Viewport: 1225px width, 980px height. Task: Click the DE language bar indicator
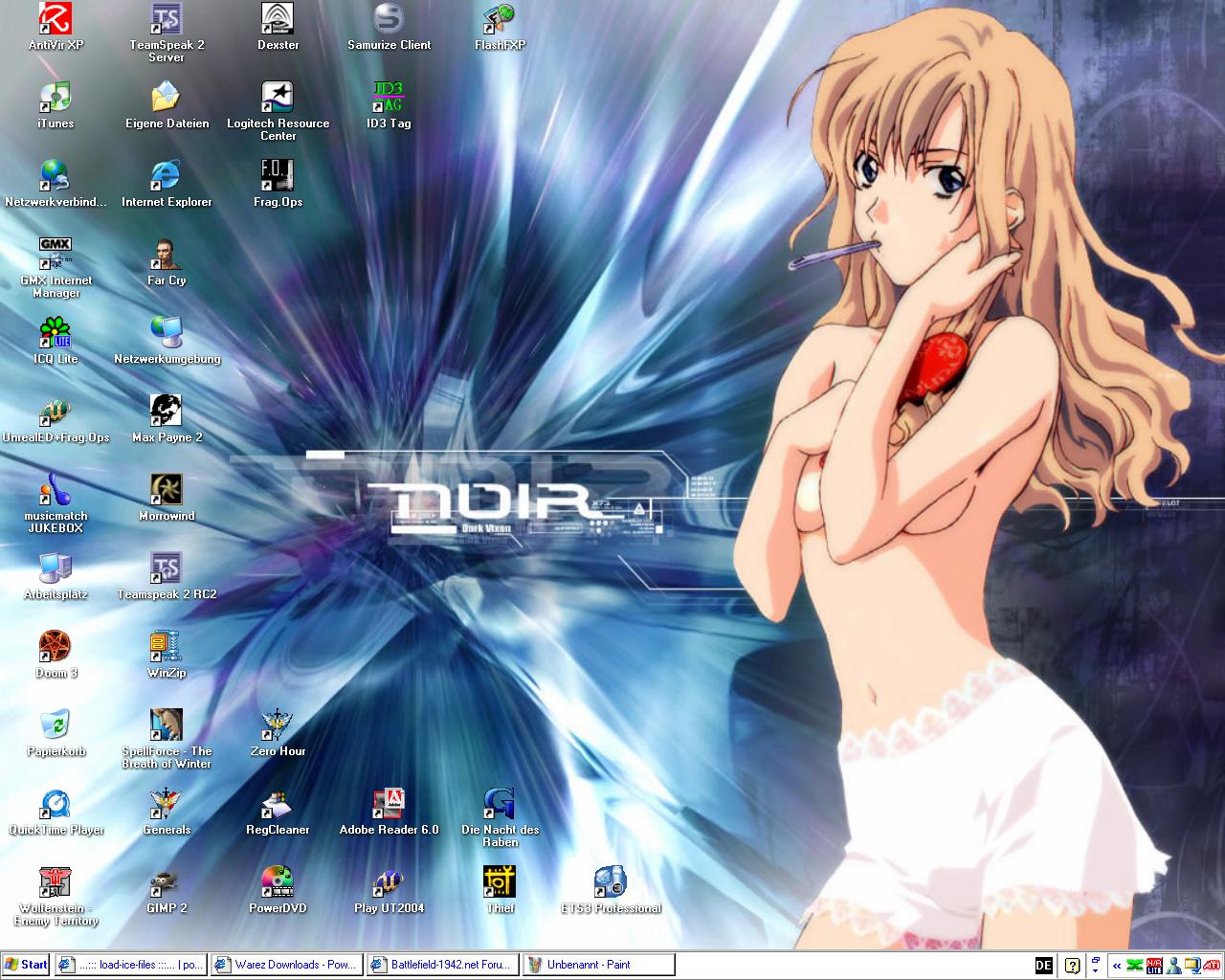pos(1043,966)
